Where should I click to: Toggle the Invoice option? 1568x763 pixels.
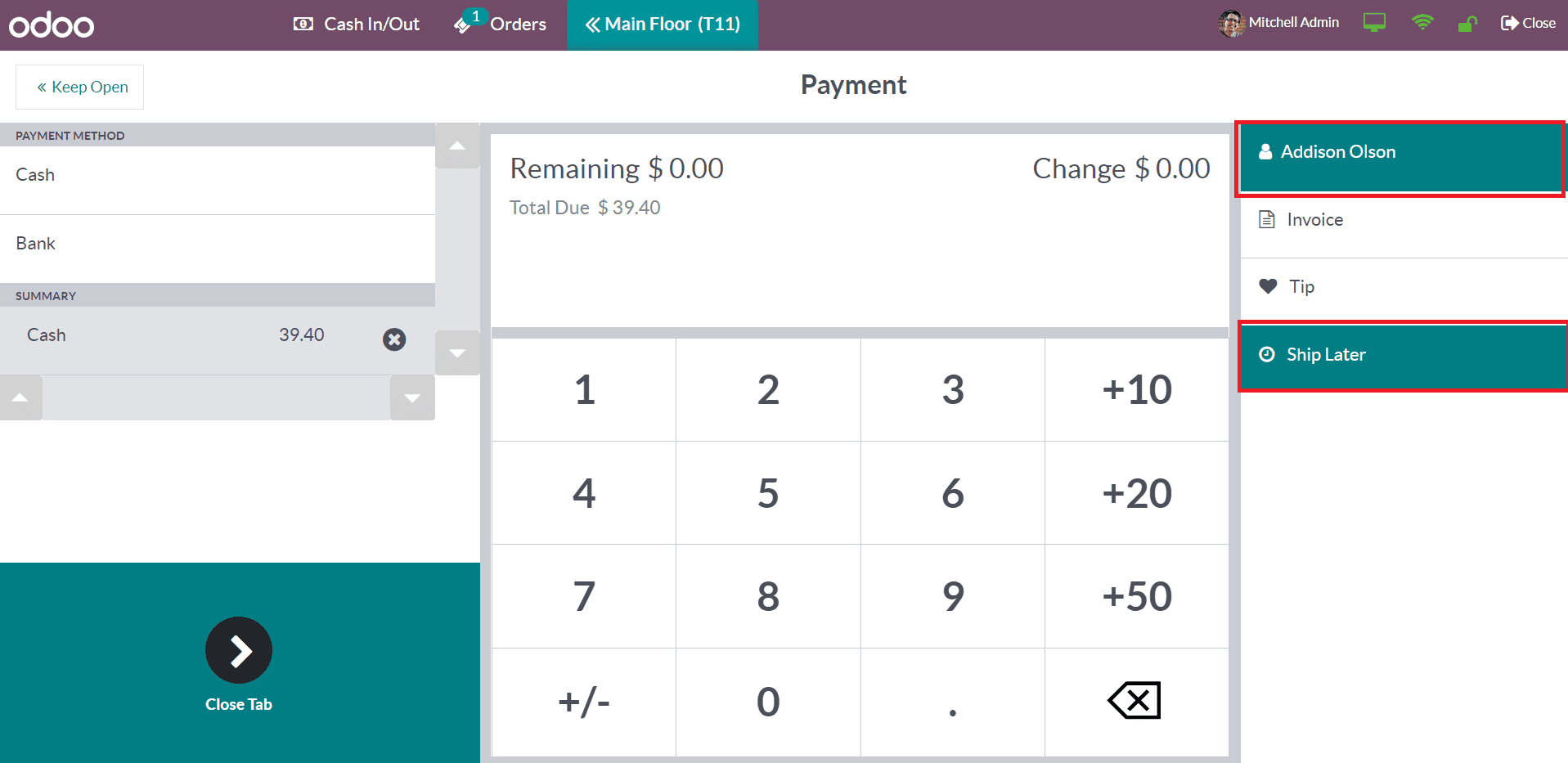coord(1404,220)
